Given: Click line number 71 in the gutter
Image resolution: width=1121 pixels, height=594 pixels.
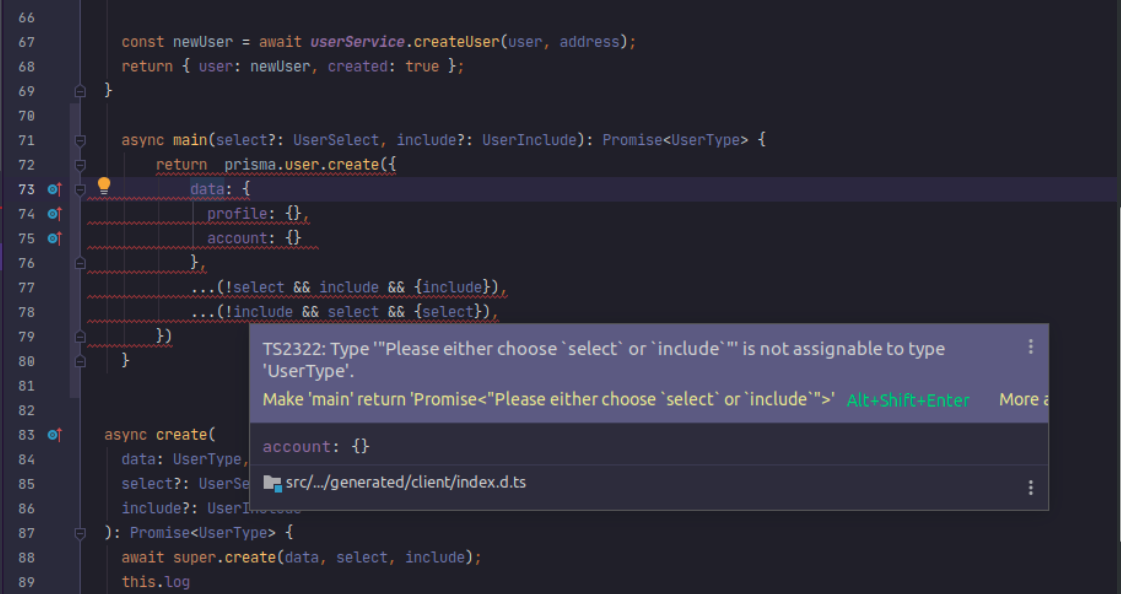Looking at the screenshot, I should (x=26, y=140).
